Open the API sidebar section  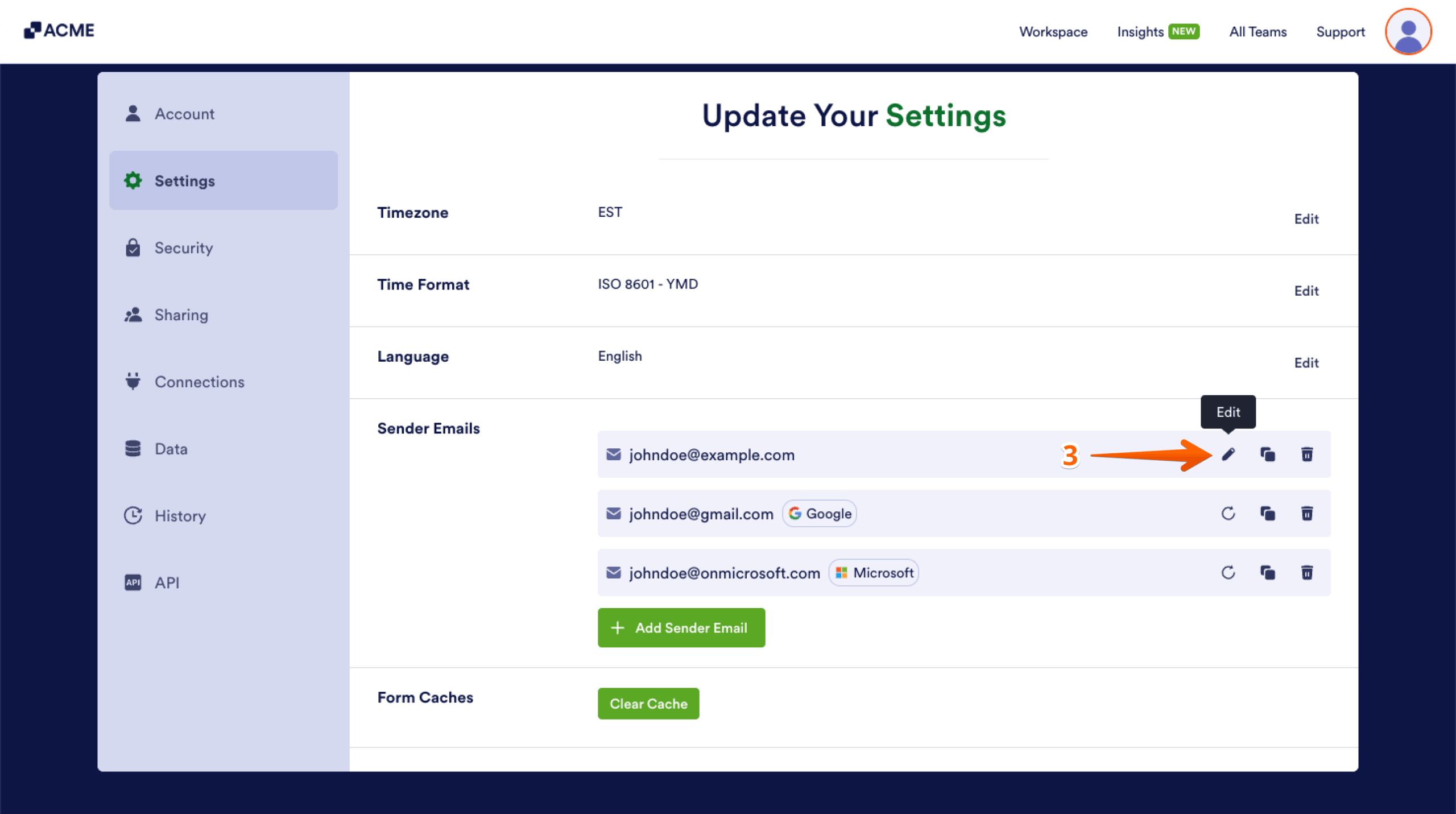(x=167, y=582)
